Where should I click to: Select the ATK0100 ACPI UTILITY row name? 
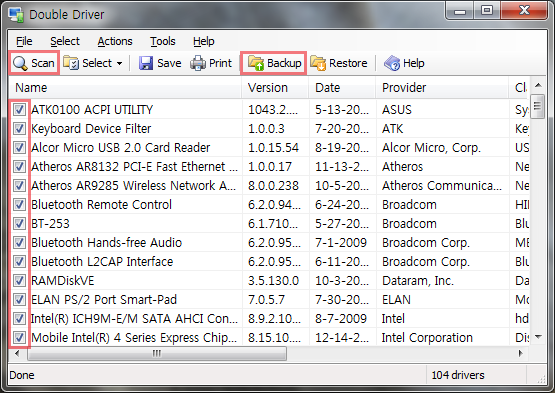(92, 110)
